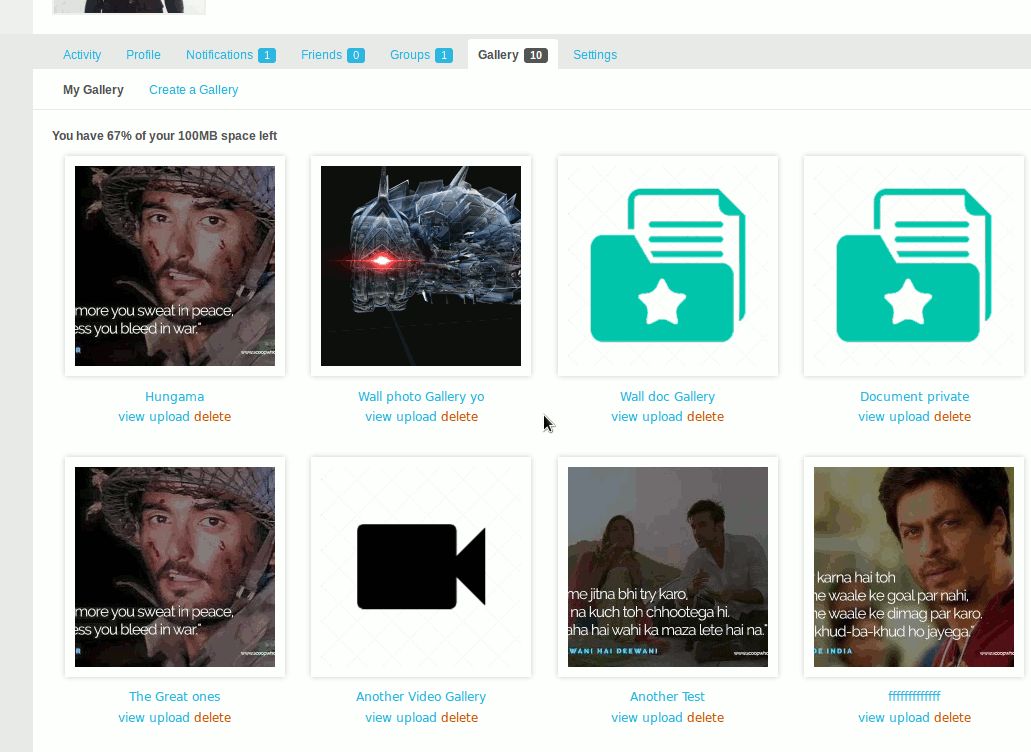This screenshot has width=1031, height=752.
Task: Click the storage space left message
Action: [x=164, y=135]
